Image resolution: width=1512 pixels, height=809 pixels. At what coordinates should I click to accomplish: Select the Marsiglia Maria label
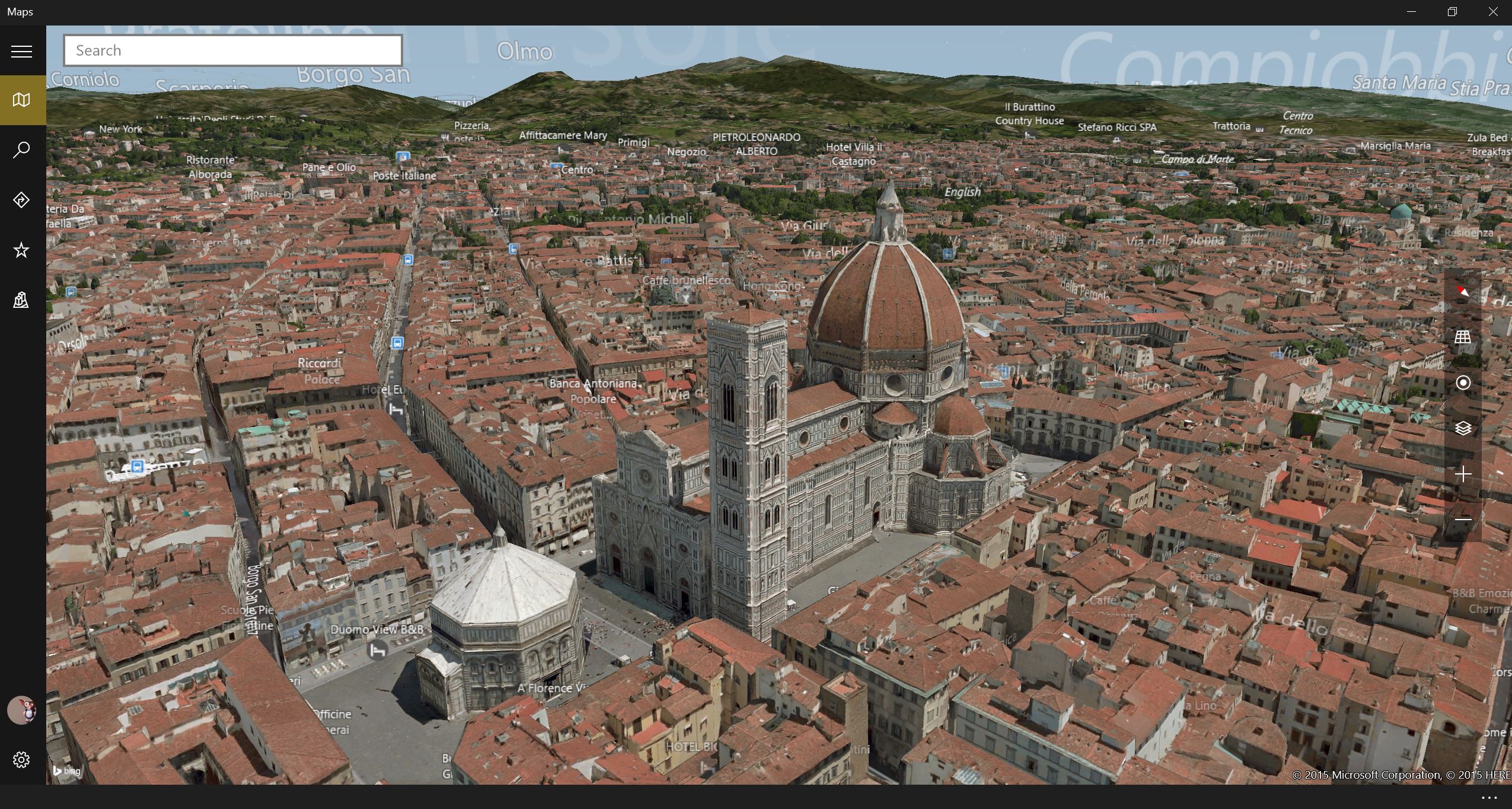pyautogui.click(x=1395, y=146)
